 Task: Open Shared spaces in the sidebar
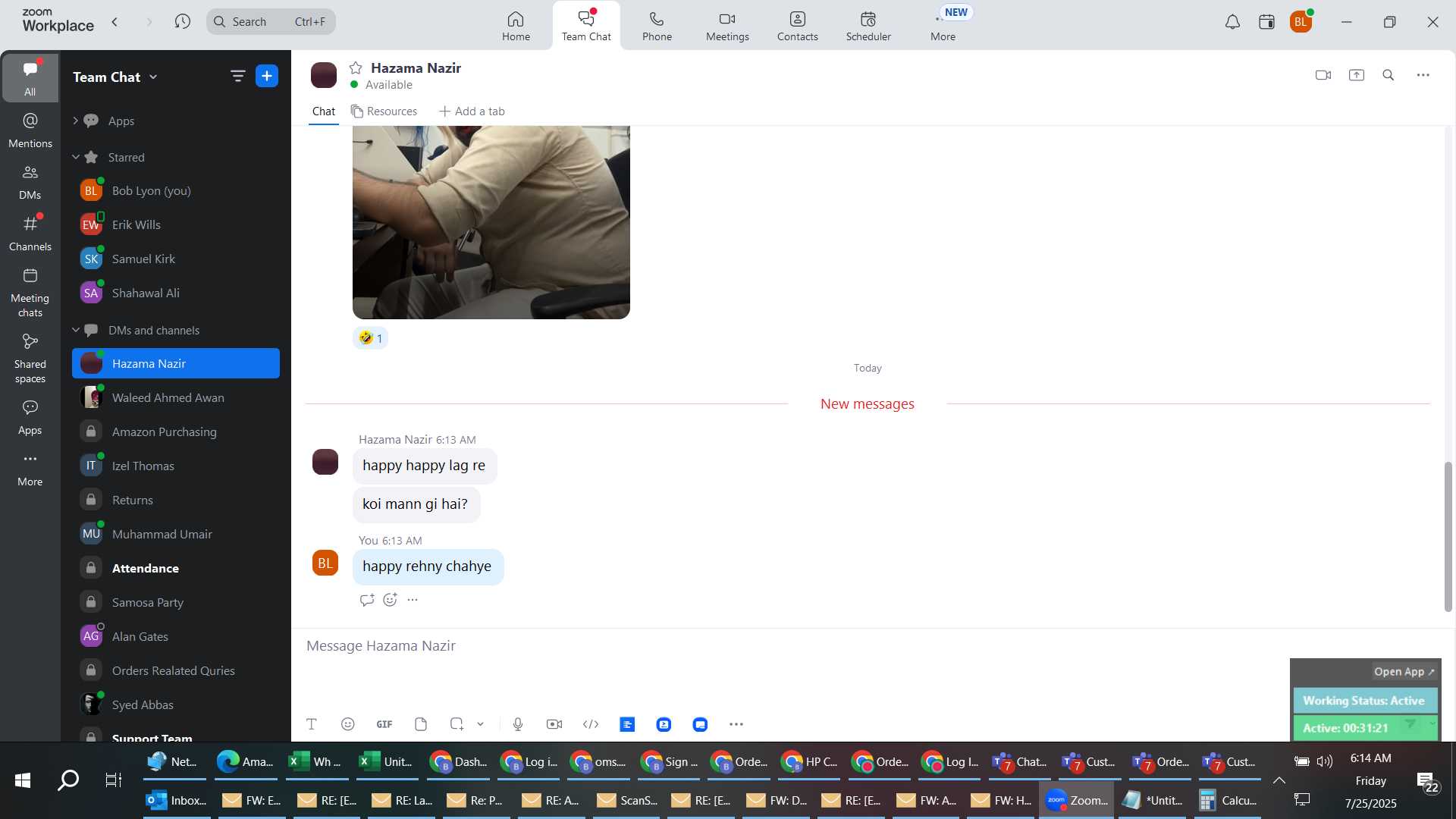(30, 359)
